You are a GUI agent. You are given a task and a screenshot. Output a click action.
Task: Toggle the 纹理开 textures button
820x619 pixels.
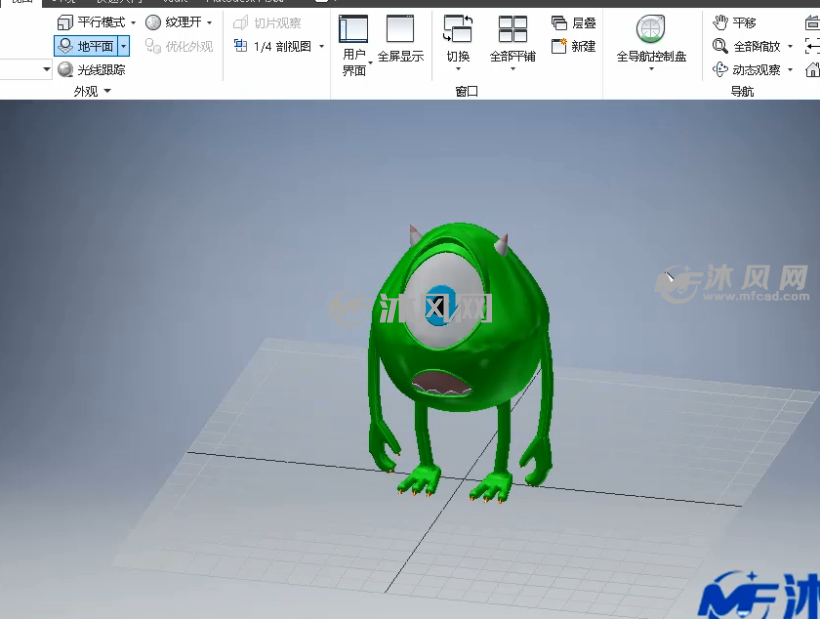pyautogui.click(x=173, y=22)
